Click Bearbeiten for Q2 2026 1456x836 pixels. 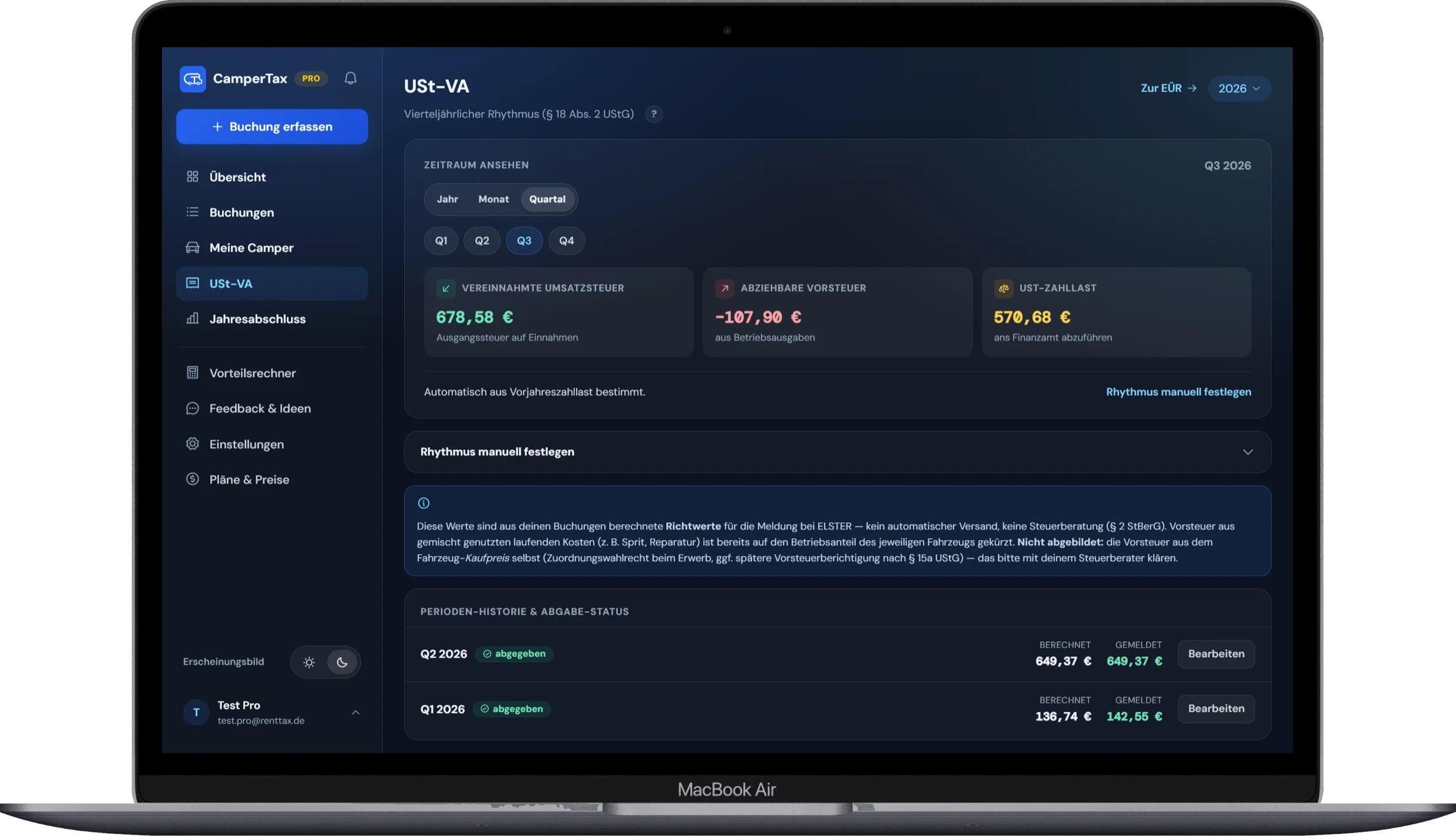pos(1216,654)
